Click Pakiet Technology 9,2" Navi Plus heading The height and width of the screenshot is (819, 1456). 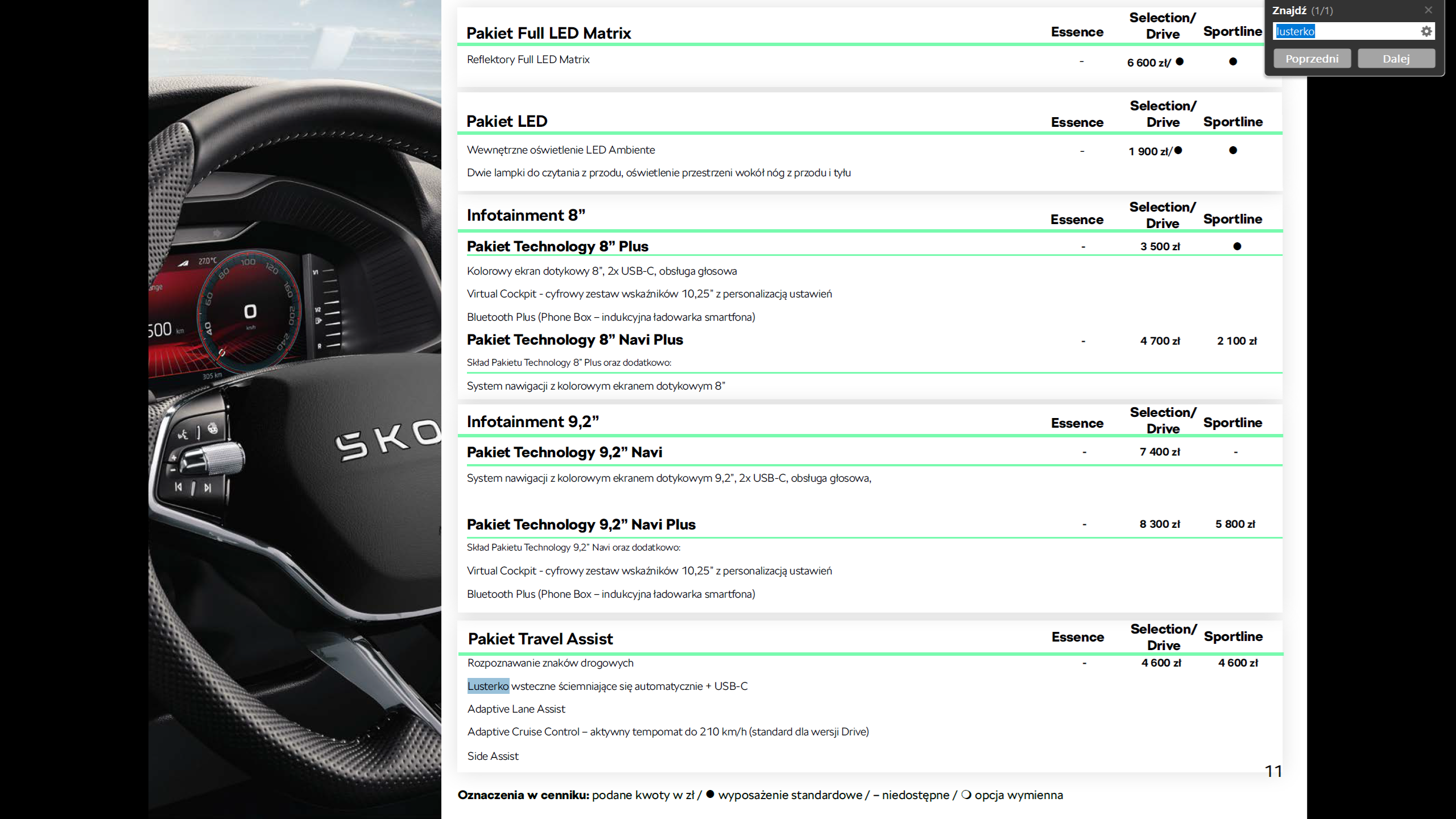581,524
